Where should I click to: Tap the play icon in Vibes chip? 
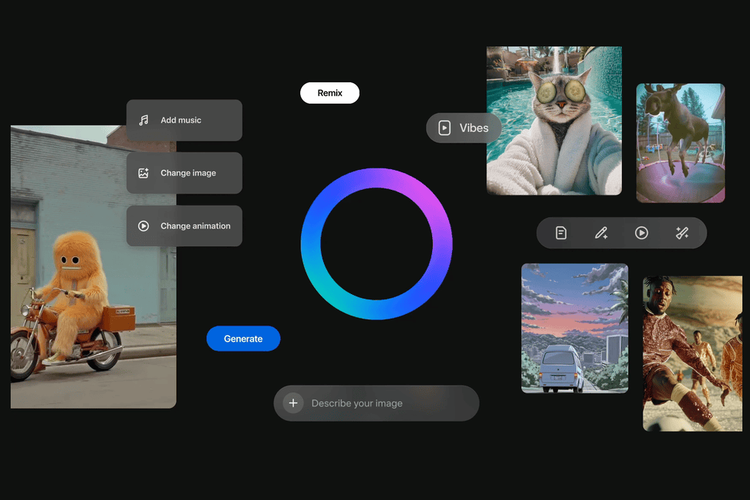(x=444, y=128)
